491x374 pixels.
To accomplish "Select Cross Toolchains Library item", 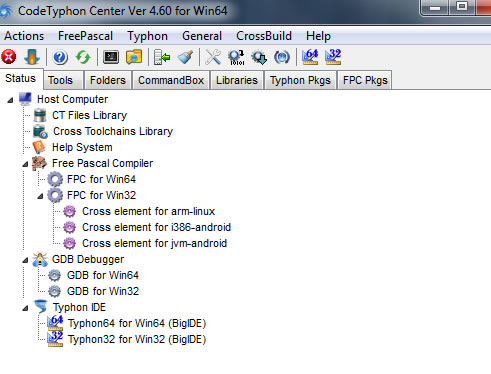I will point(113,131).
